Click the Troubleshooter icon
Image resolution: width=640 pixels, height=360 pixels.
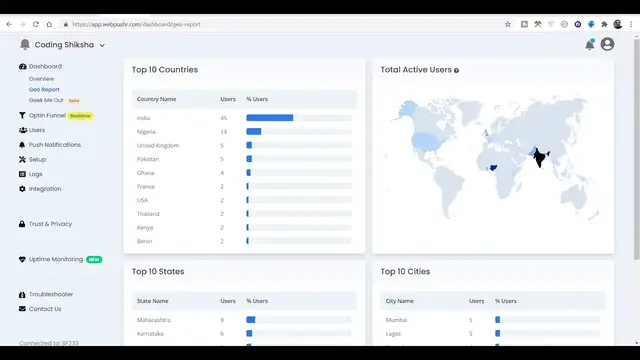click(22, 294)
